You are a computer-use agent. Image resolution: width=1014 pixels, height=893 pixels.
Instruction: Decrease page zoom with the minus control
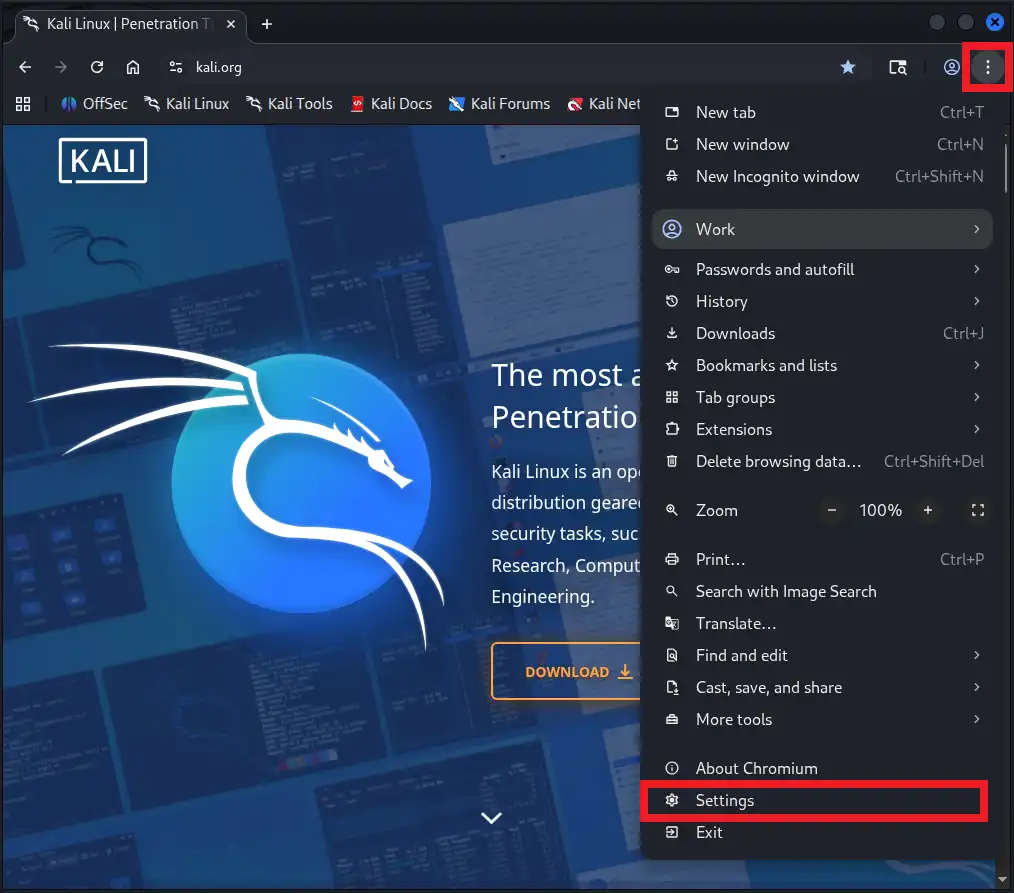click(832, 510)
